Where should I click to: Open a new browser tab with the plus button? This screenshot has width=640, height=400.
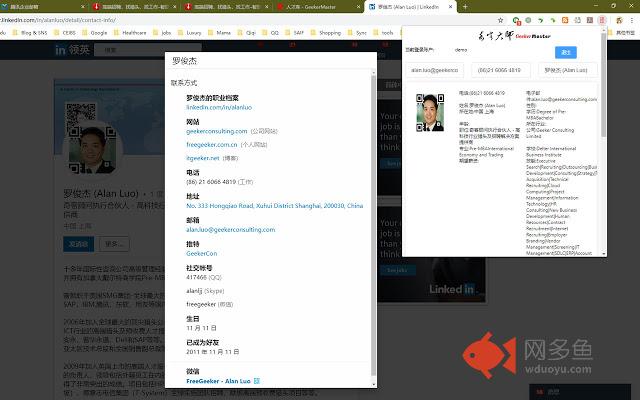coord(465,7)
